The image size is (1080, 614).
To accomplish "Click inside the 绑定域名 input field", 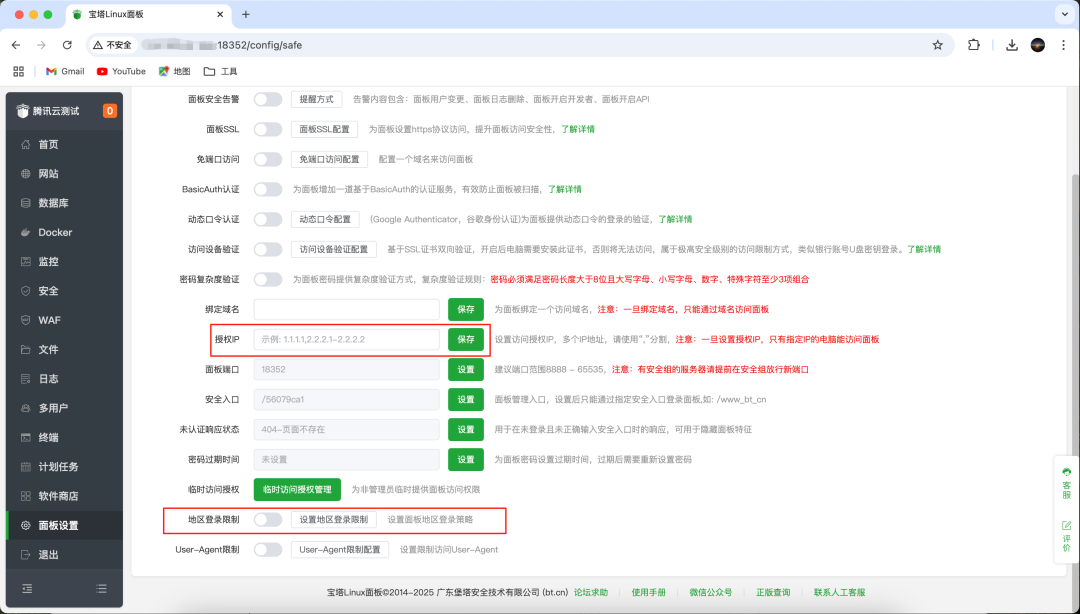I will [345, 309].
